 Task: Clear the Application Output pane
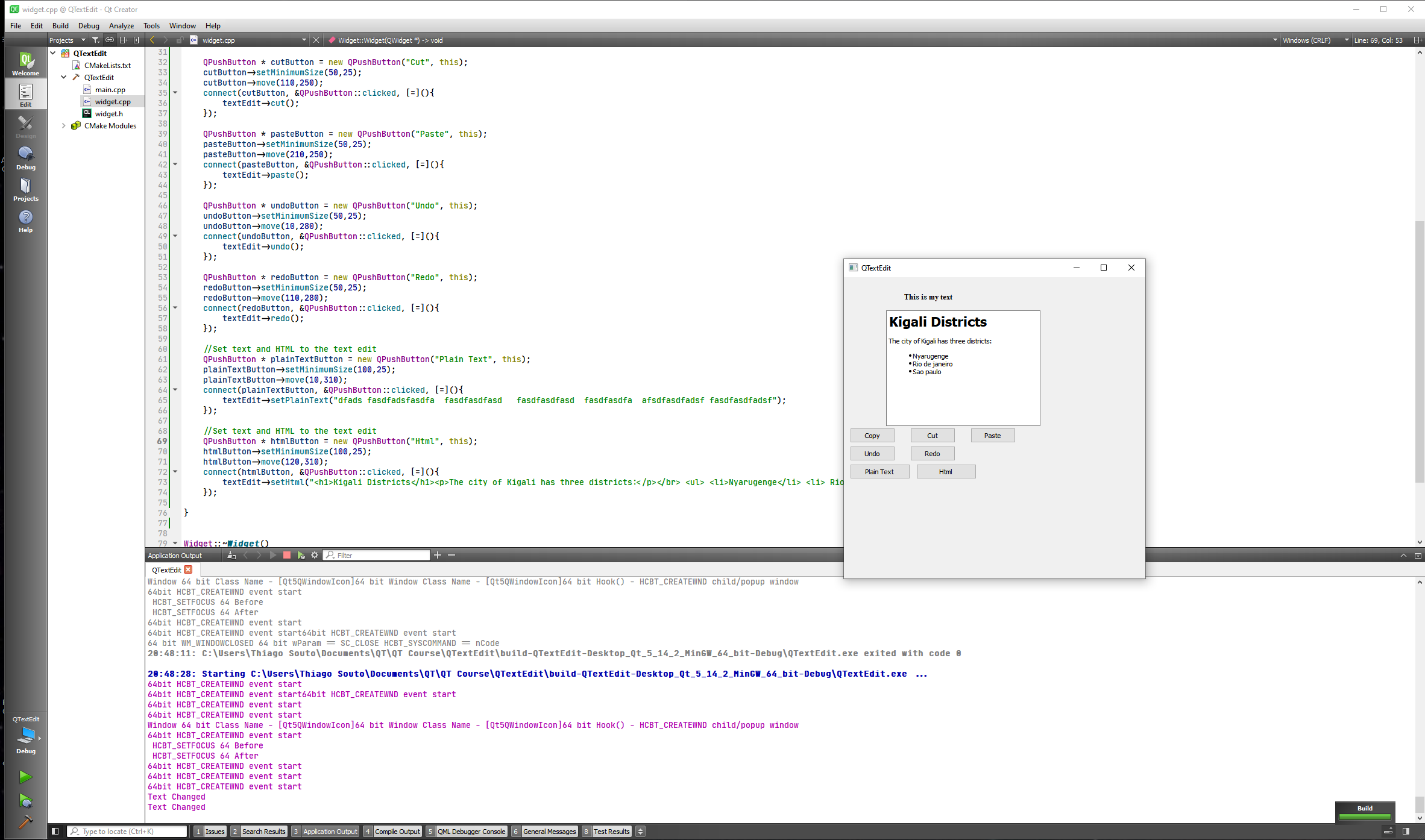(x=231, y=555)
